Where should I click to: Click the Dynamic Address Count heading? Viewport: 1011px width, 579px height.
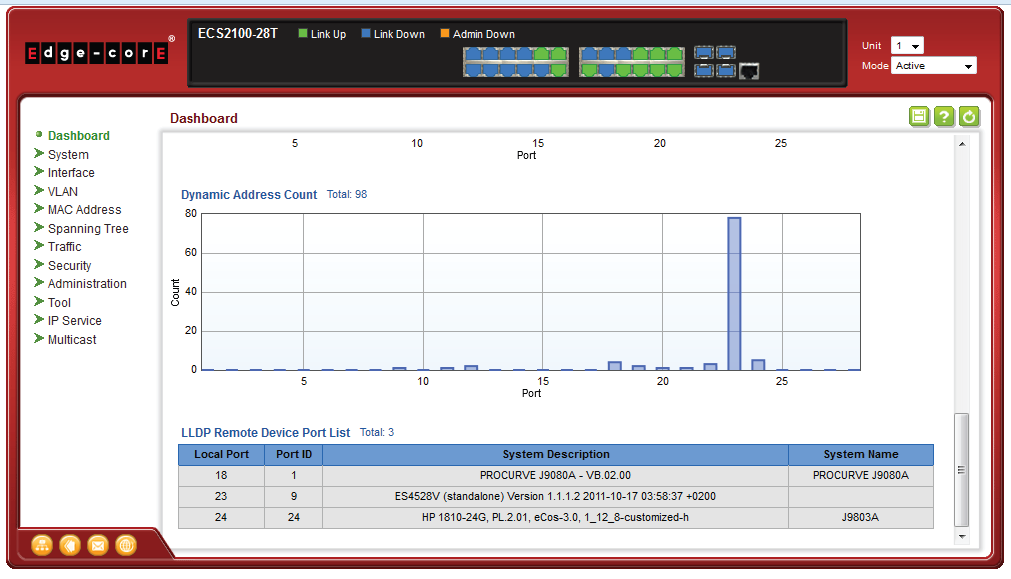point(249,195)
